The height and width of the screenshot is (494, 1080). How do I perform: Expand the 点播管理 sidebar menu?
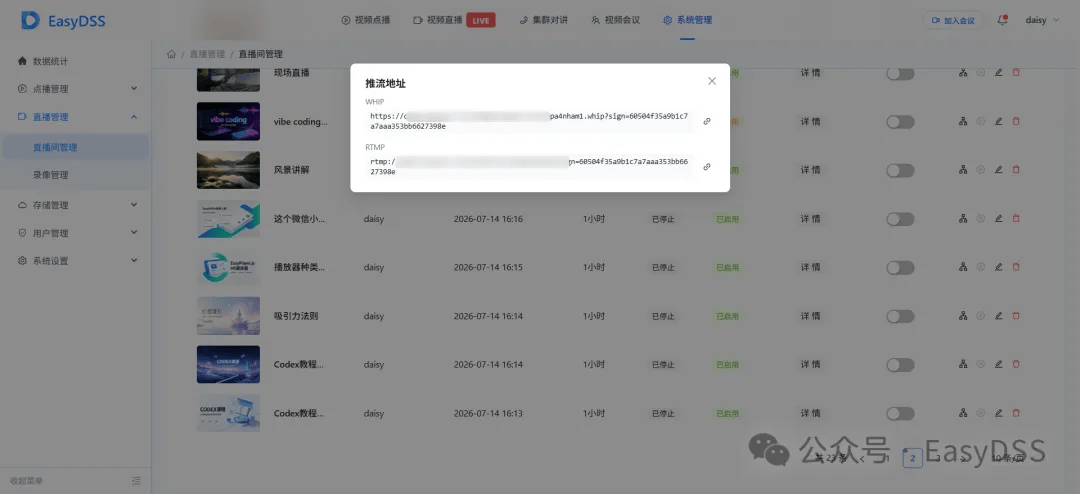(x=76, y=89)
